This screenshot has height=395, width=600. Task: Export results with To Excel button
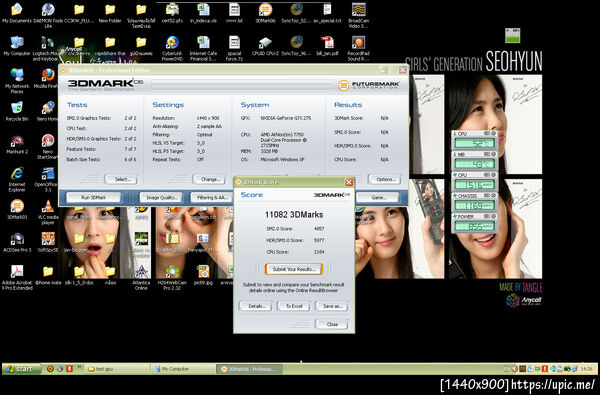294,306
